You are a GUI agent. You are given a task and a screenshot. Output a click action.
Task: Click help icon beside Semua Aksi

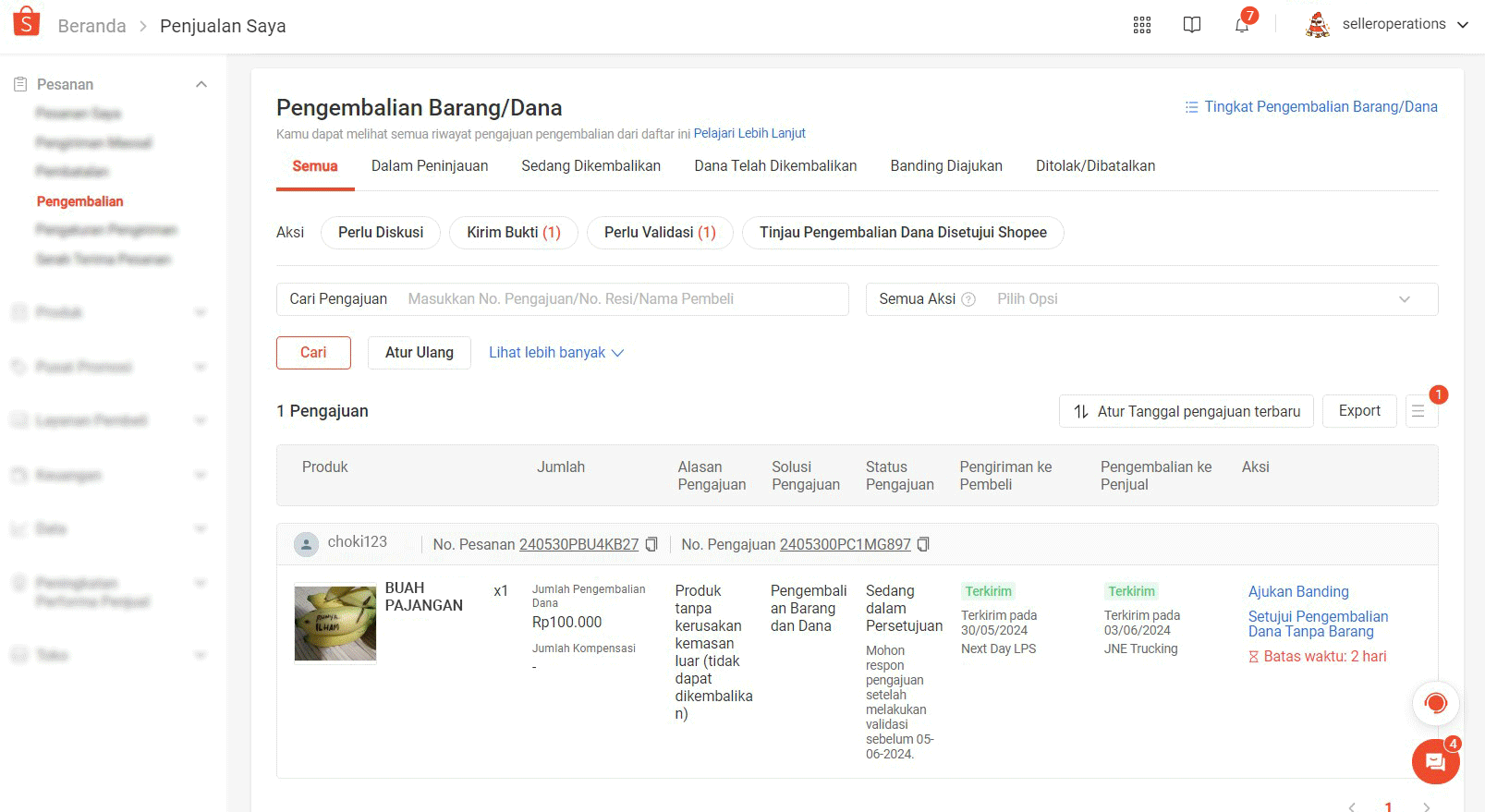coord(968,299)
